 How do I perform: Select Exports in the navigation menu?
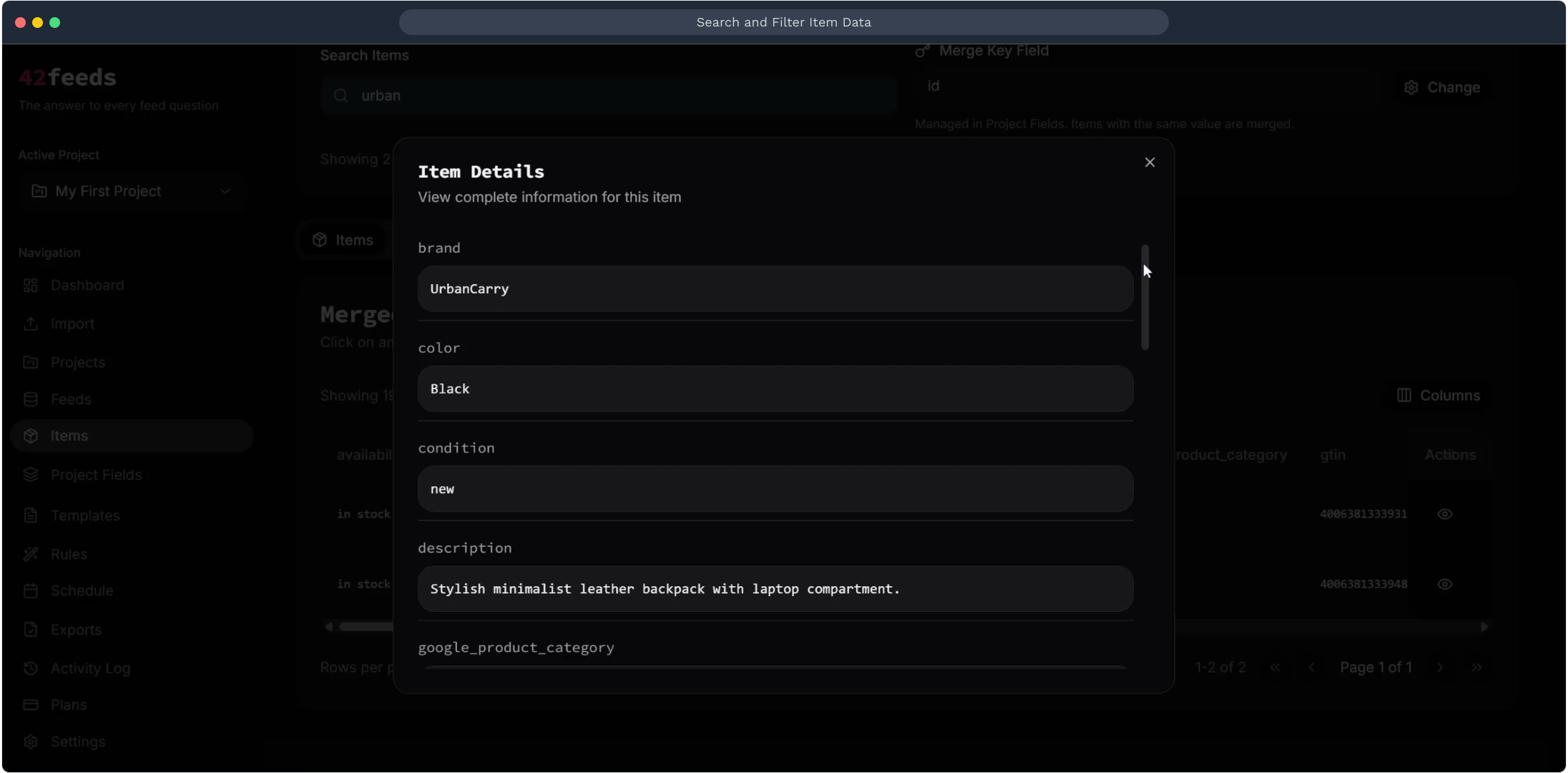coord(75,630)
